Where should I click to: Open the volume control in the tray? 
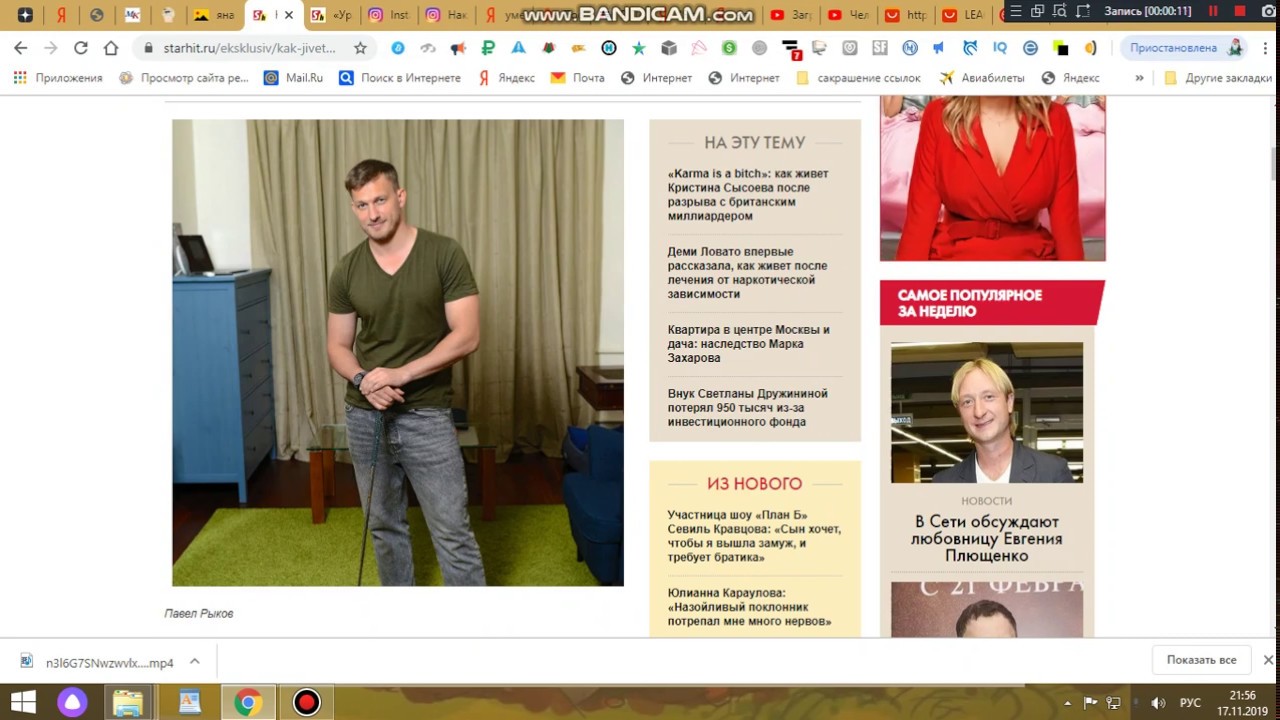pos(1158,703)
